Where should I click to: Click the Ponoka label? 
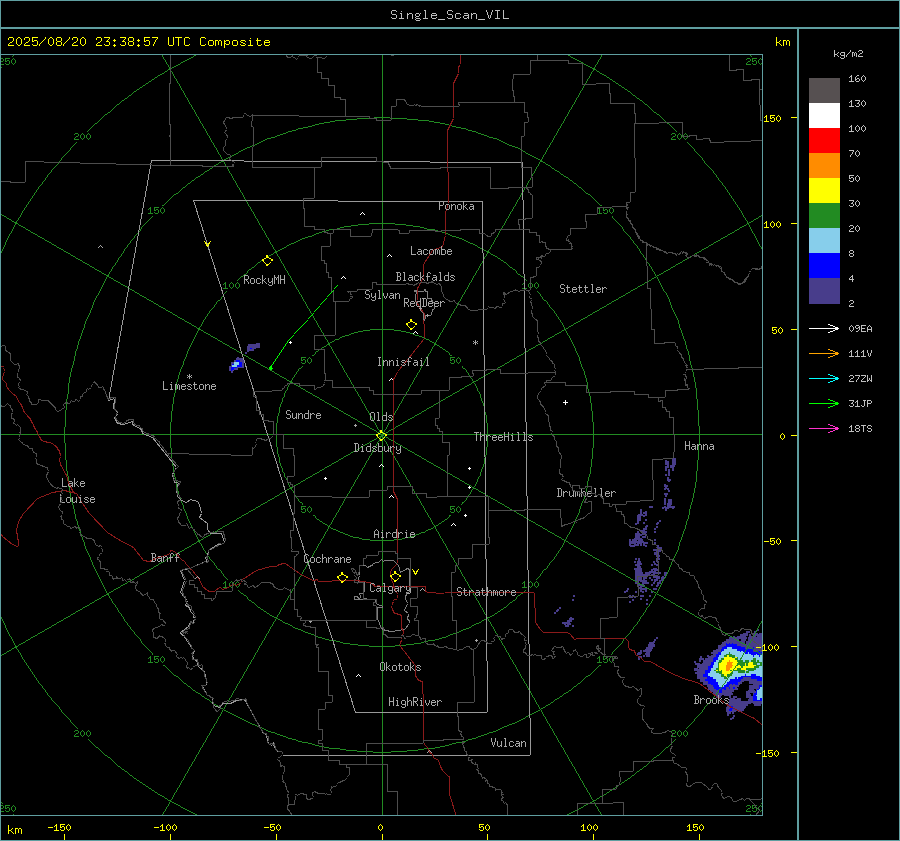point(456,206)
